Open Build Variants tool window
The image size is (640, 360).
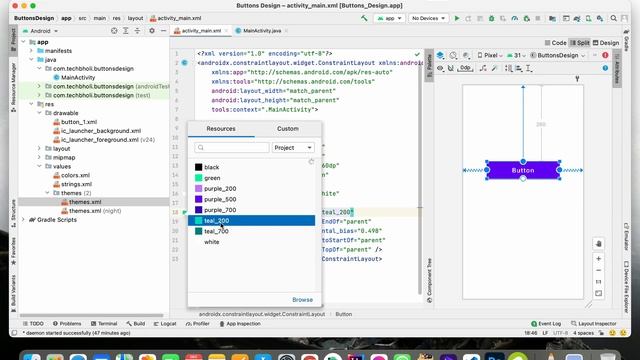click(x=13, y=294)
